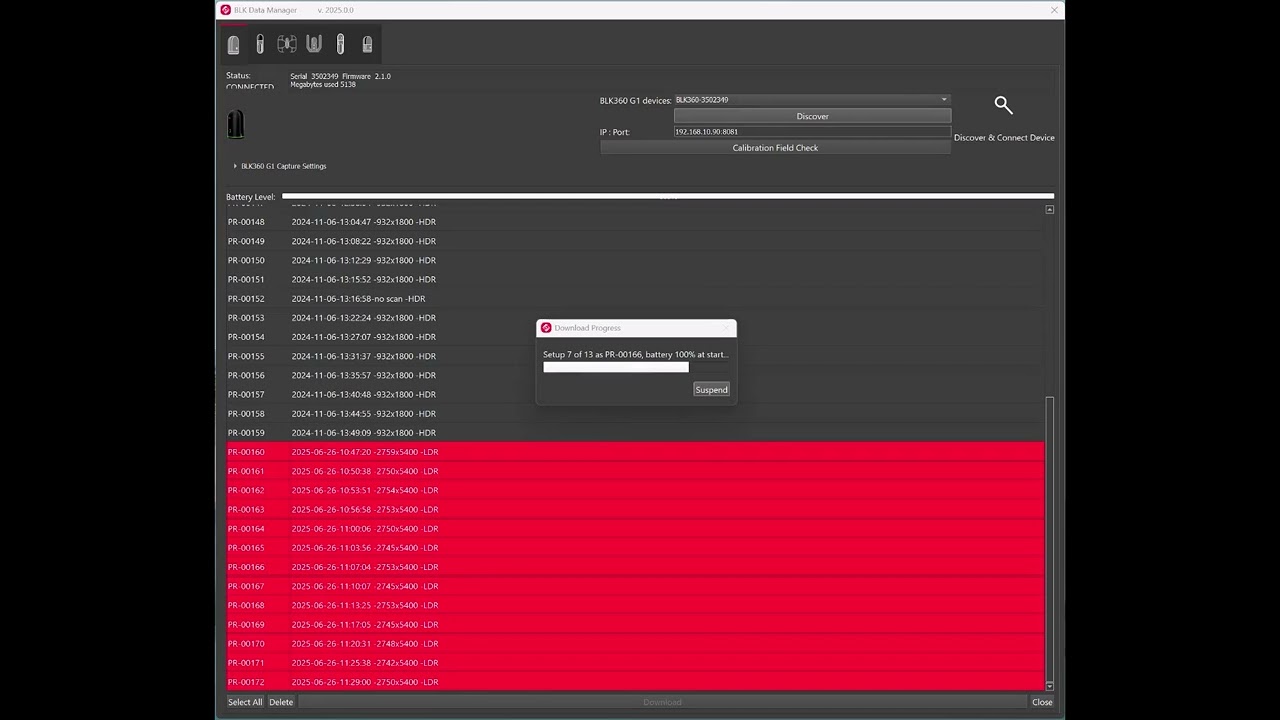Click the scan list vertical scrollbar thumb
1280x720 pixels.
click(x=1049, y=538)
